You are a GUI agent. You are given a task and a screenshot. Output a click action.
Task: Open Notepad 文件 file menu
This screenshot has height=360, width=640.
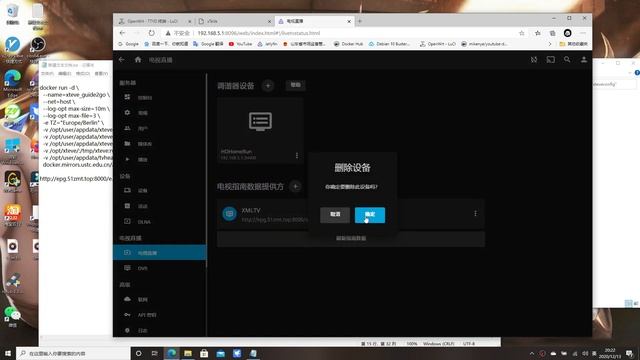click(47, 73)
